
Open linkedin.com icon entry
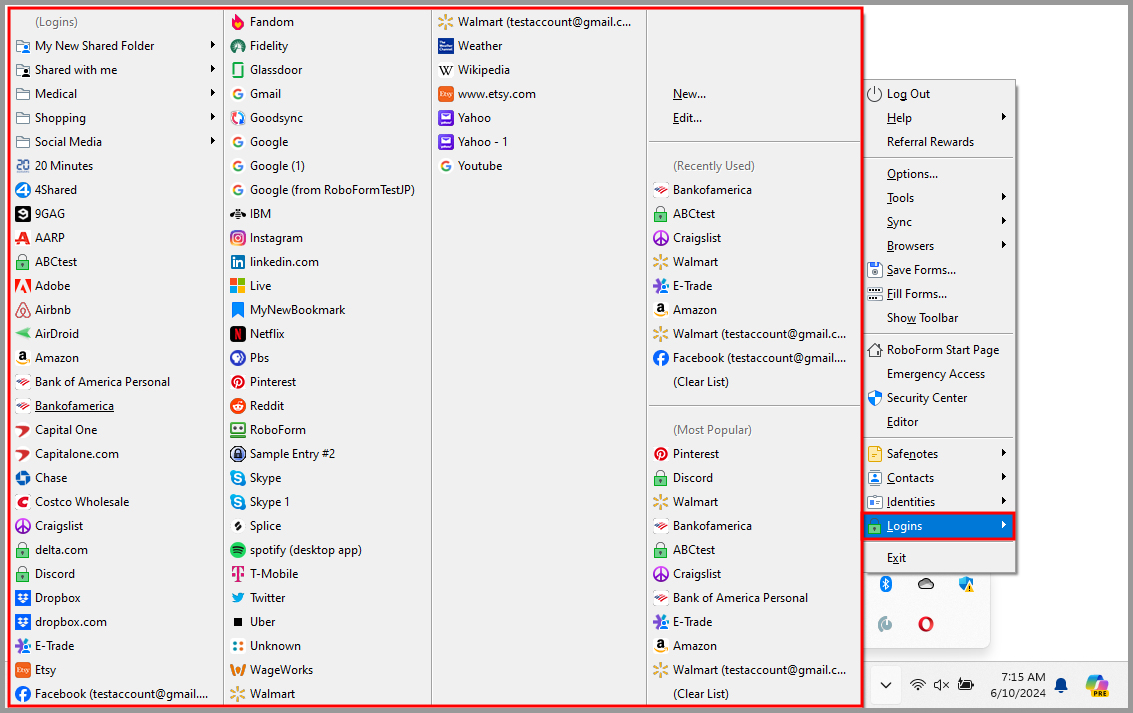pyautogui.click(x=238, y=262)
